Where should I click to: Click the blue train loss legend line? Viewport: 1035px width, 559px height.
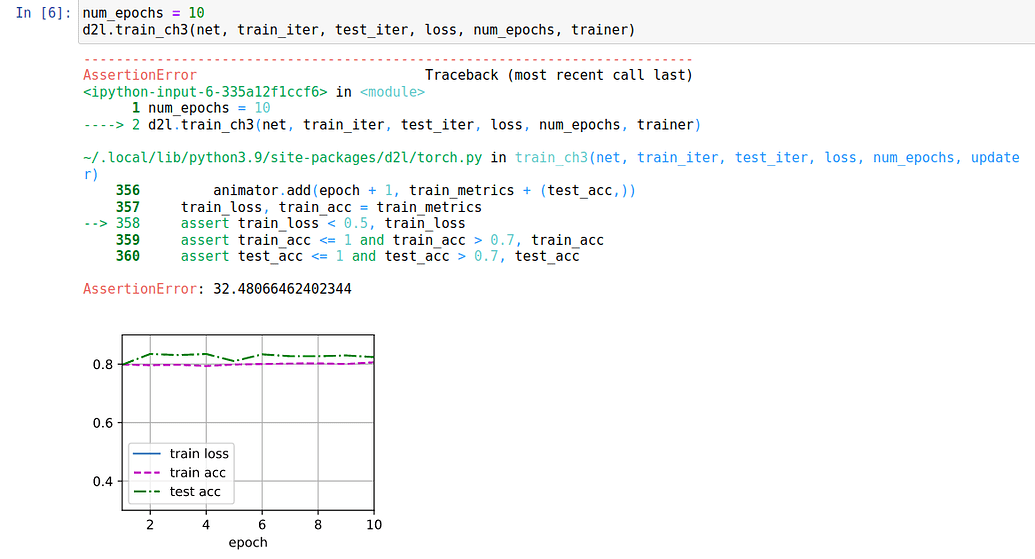[x=147, y=454]
